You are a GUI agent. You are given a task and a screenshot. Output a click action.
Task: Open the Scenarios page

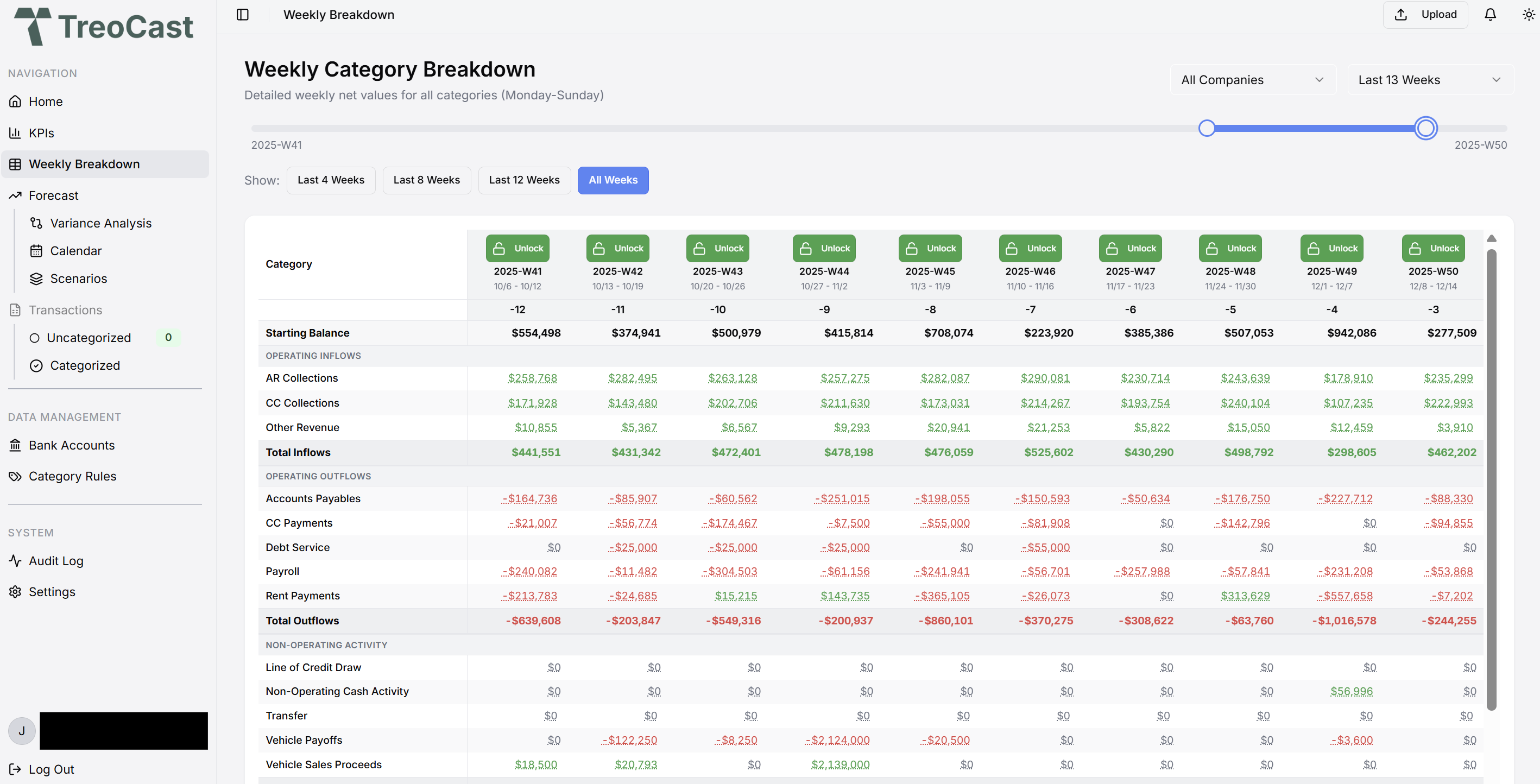[78, 278]
